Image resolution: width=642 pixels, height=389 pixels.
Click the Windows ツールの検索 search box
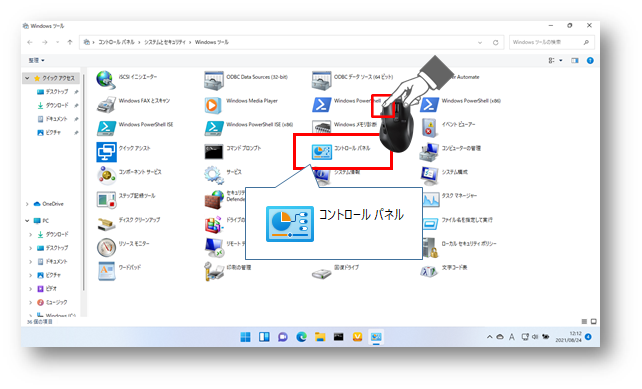tap(552, 42)
